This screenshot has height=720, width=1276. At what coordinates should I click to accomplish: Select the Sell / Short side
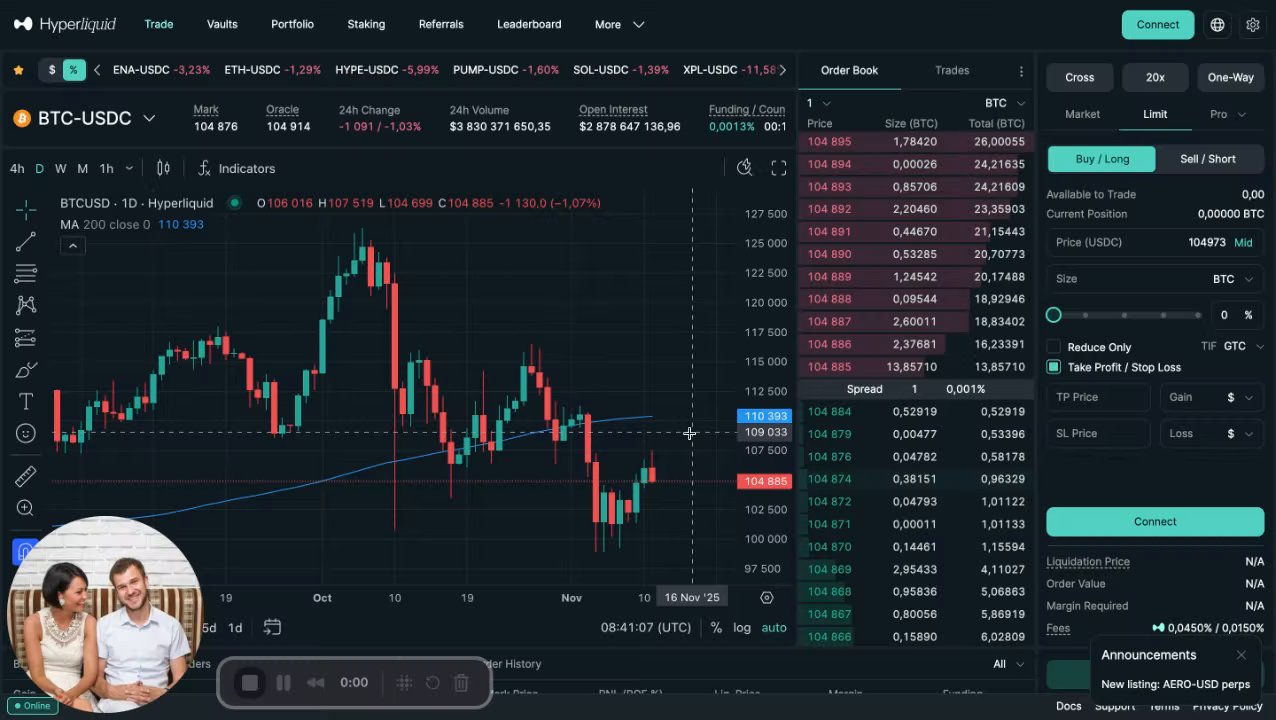point(1208,159)
